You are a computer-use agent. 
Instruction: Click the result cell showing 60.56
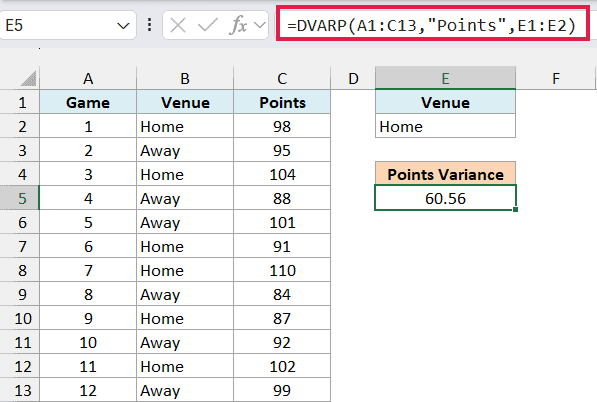click(x=445, y=198)
